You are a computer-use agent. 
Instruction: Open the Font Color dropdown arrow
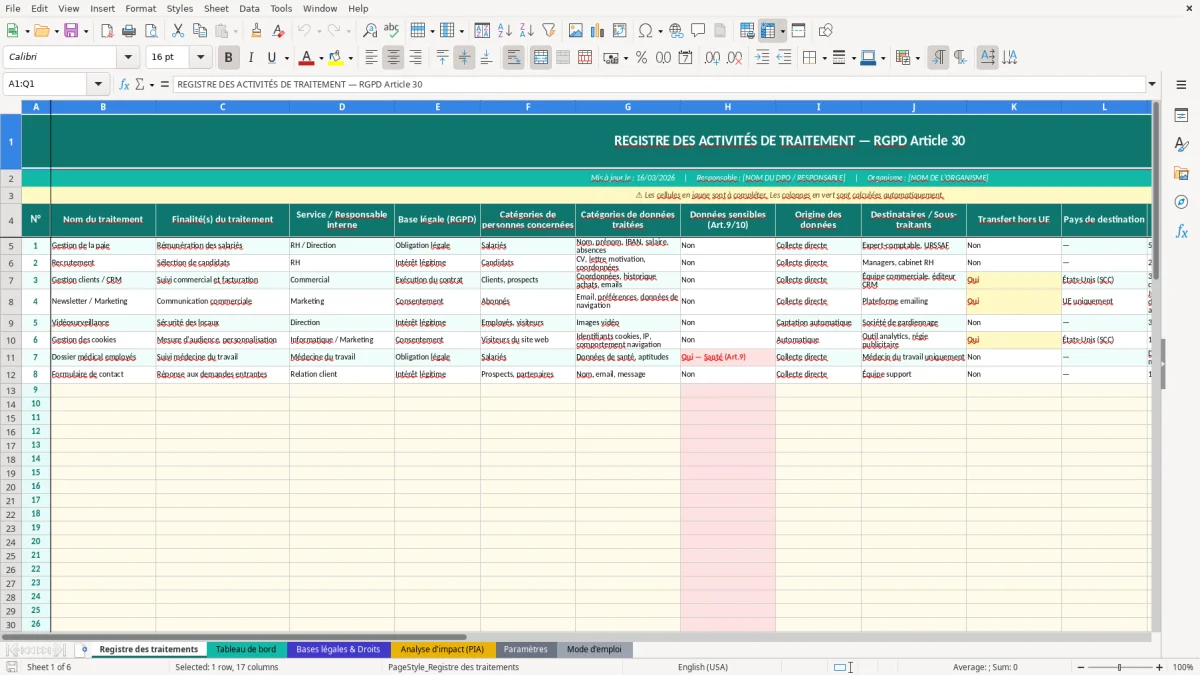[321, 58]
